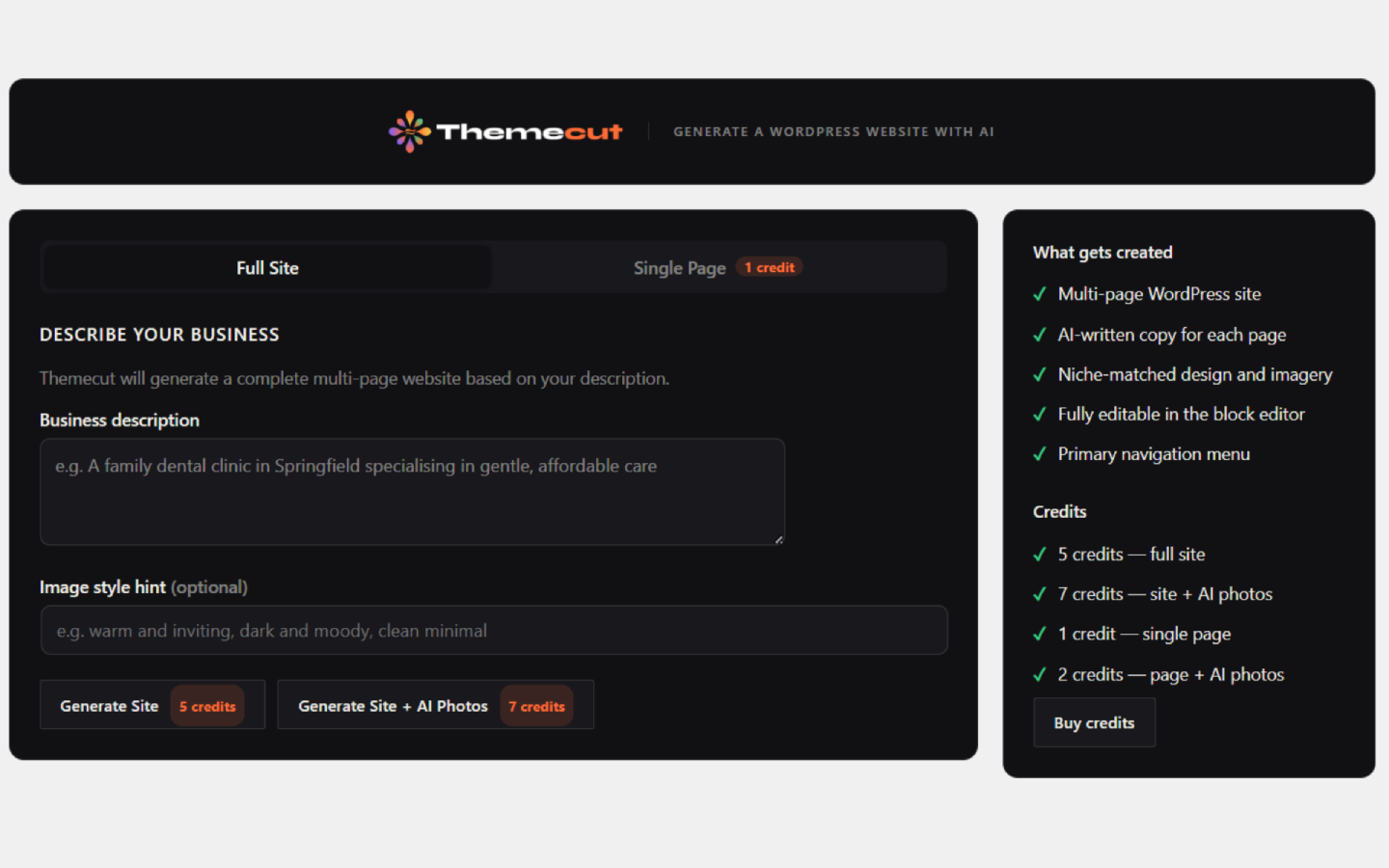Click checkmark beside Primary navigation menu
Image resolution: width=1389 pixels, height=868 pixels.
coord(1040,454)
